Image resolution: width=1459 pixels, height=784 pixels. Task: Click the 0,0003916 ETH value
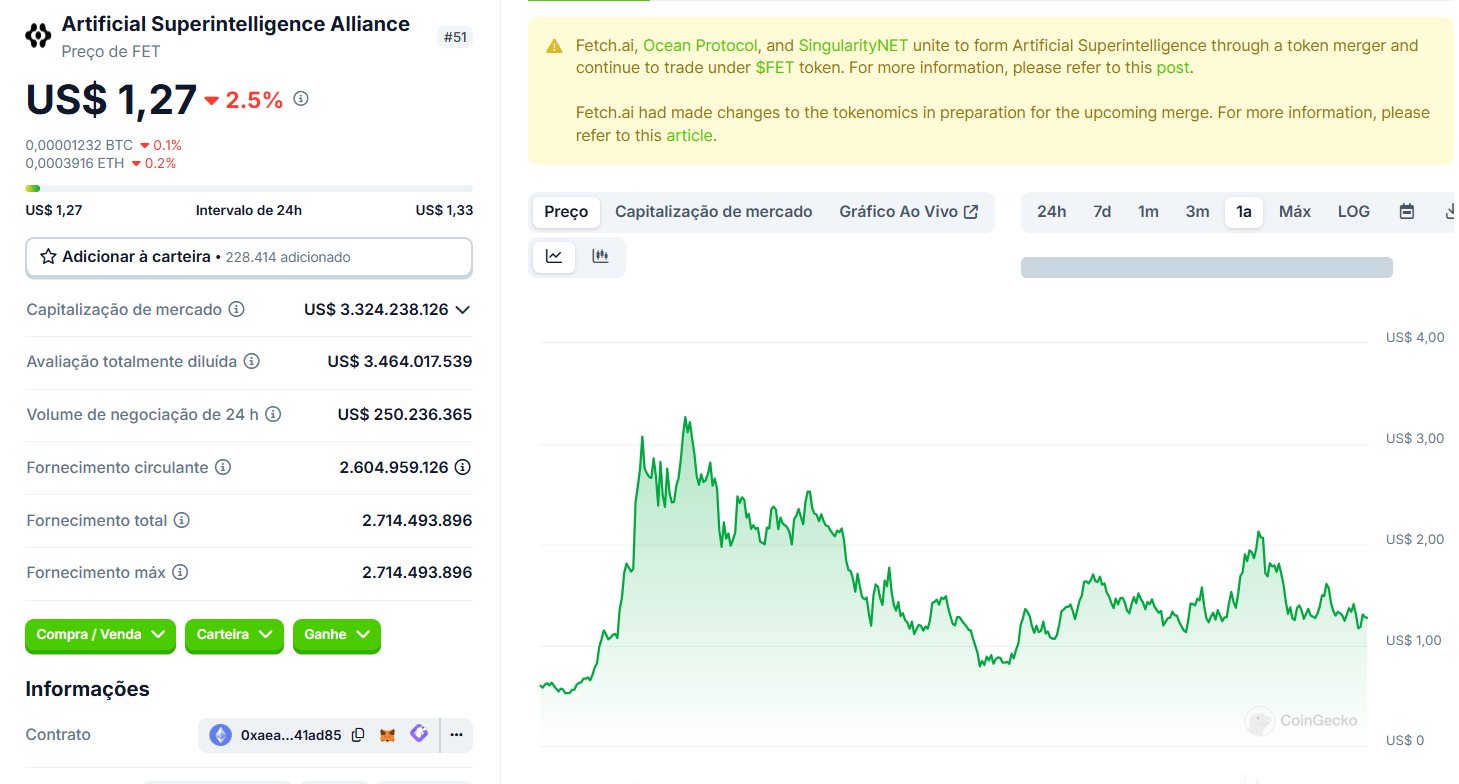76,163
